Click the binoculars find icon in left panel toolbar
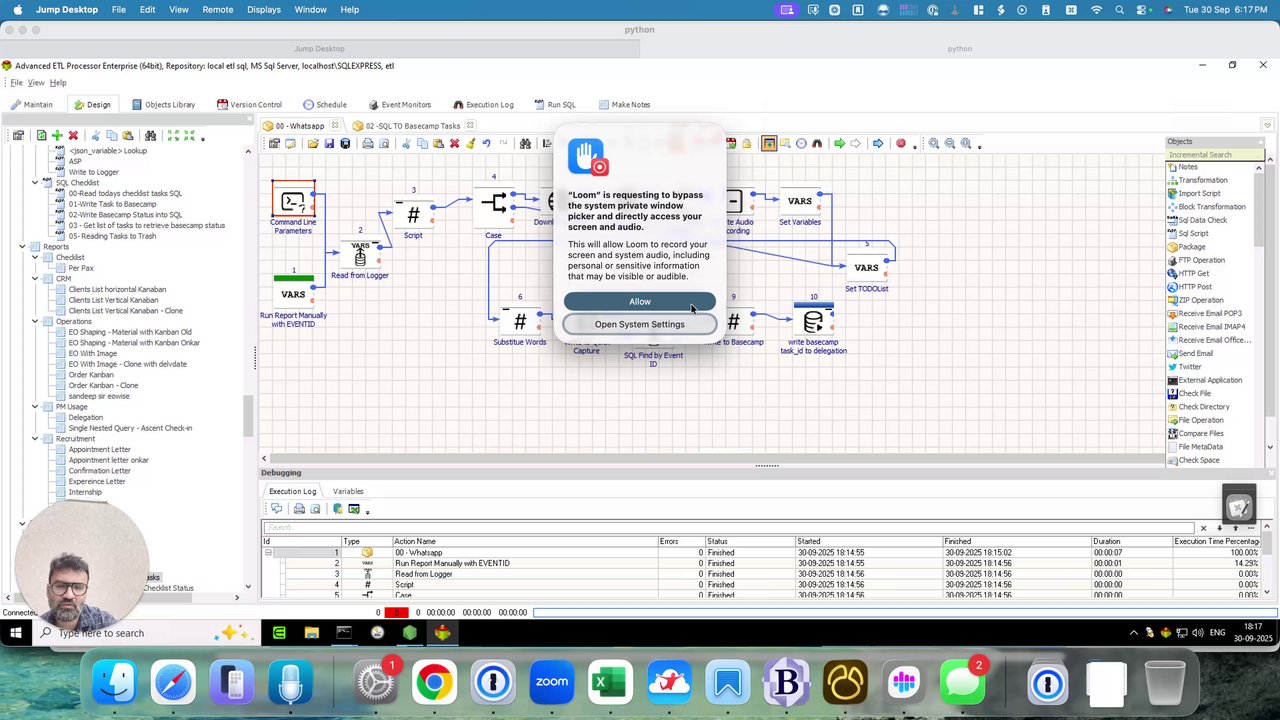 tap(150, 135)
